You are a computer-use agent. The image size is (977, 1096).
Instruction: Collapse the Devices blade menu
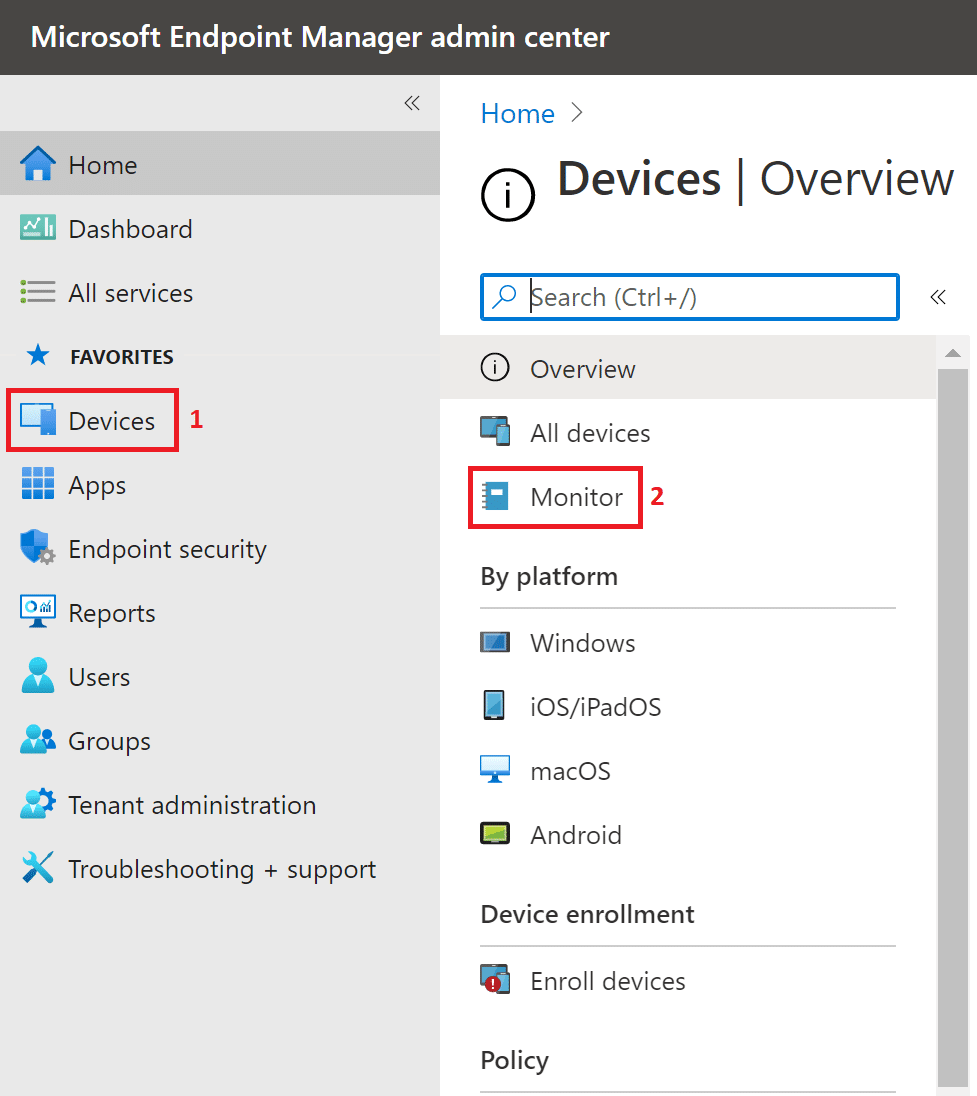point(938,296)
